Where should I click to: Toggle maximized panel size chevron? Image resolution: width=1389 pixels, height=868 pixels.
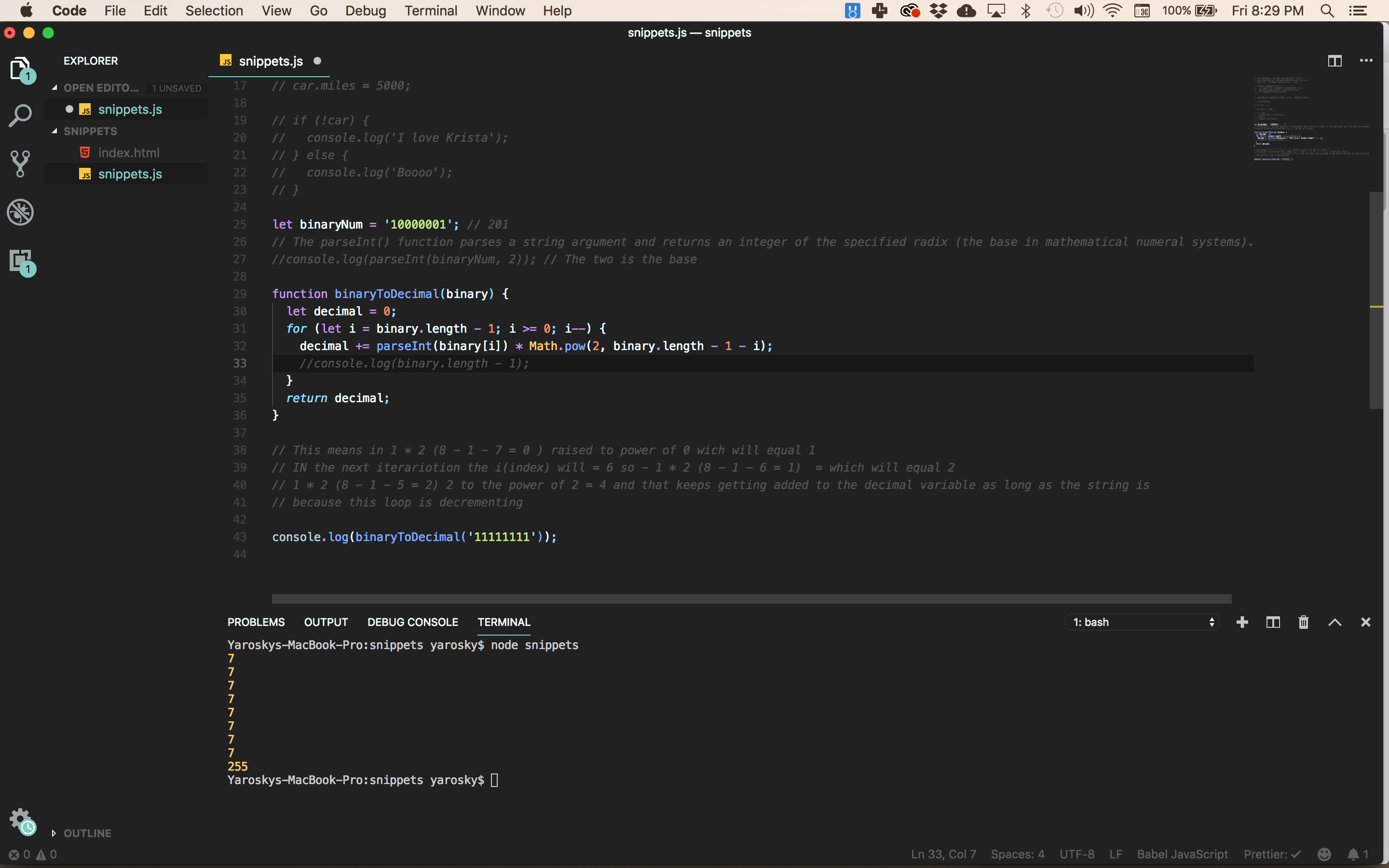(x=1335, y=622)
